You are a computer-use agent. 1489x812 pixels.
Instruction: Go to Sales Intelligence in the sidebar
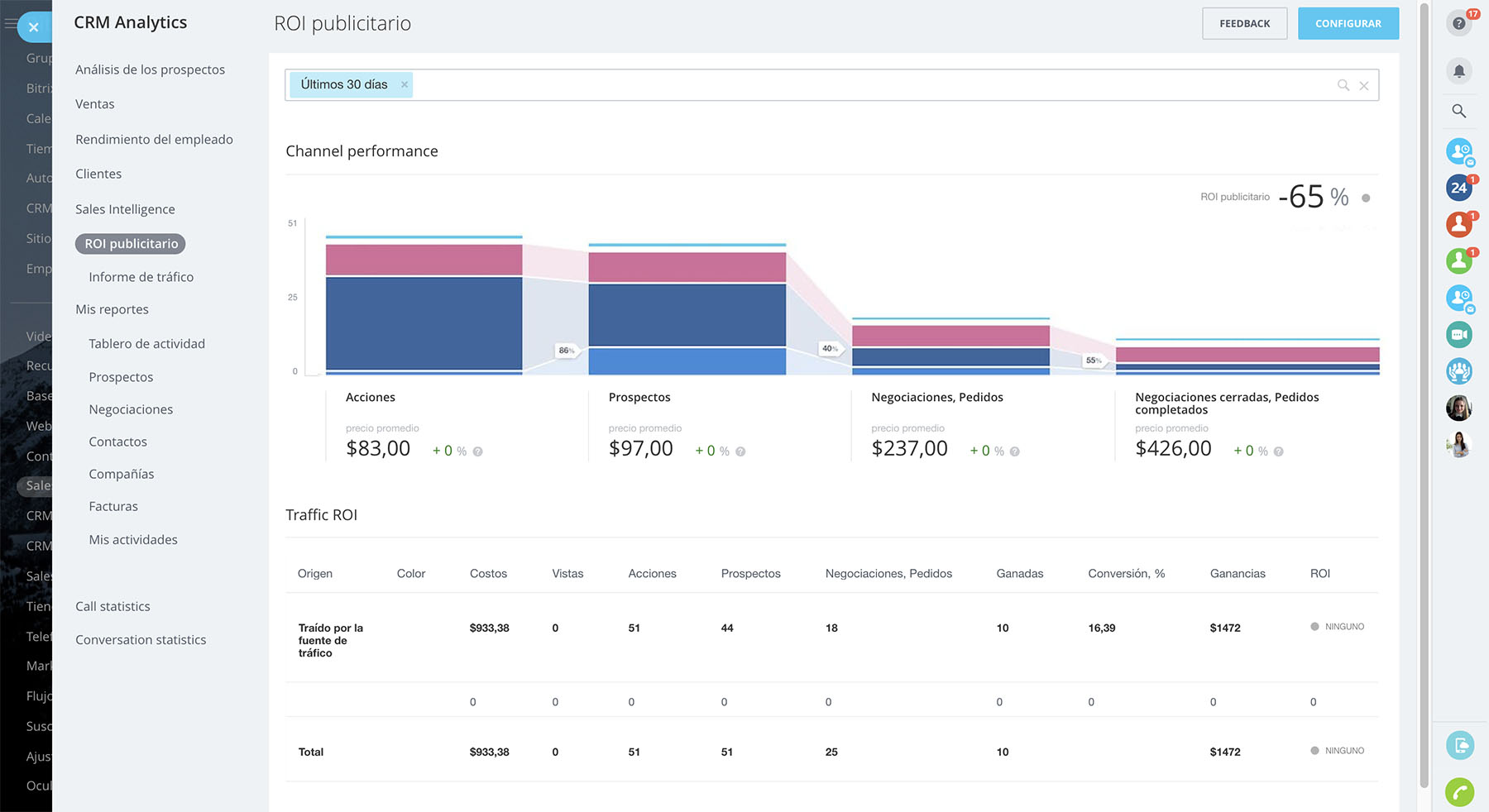pyautogui.click(x=125, y=209)
